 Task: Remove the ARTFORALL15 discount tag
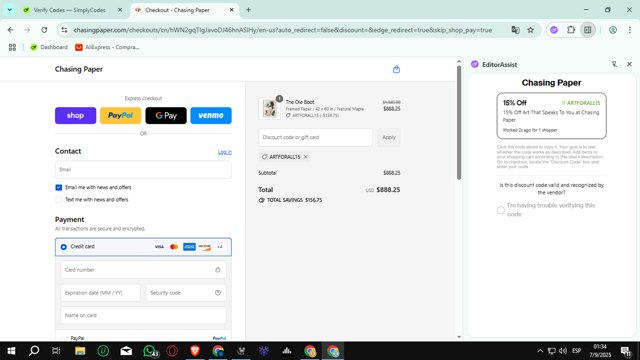coord(305,157)
